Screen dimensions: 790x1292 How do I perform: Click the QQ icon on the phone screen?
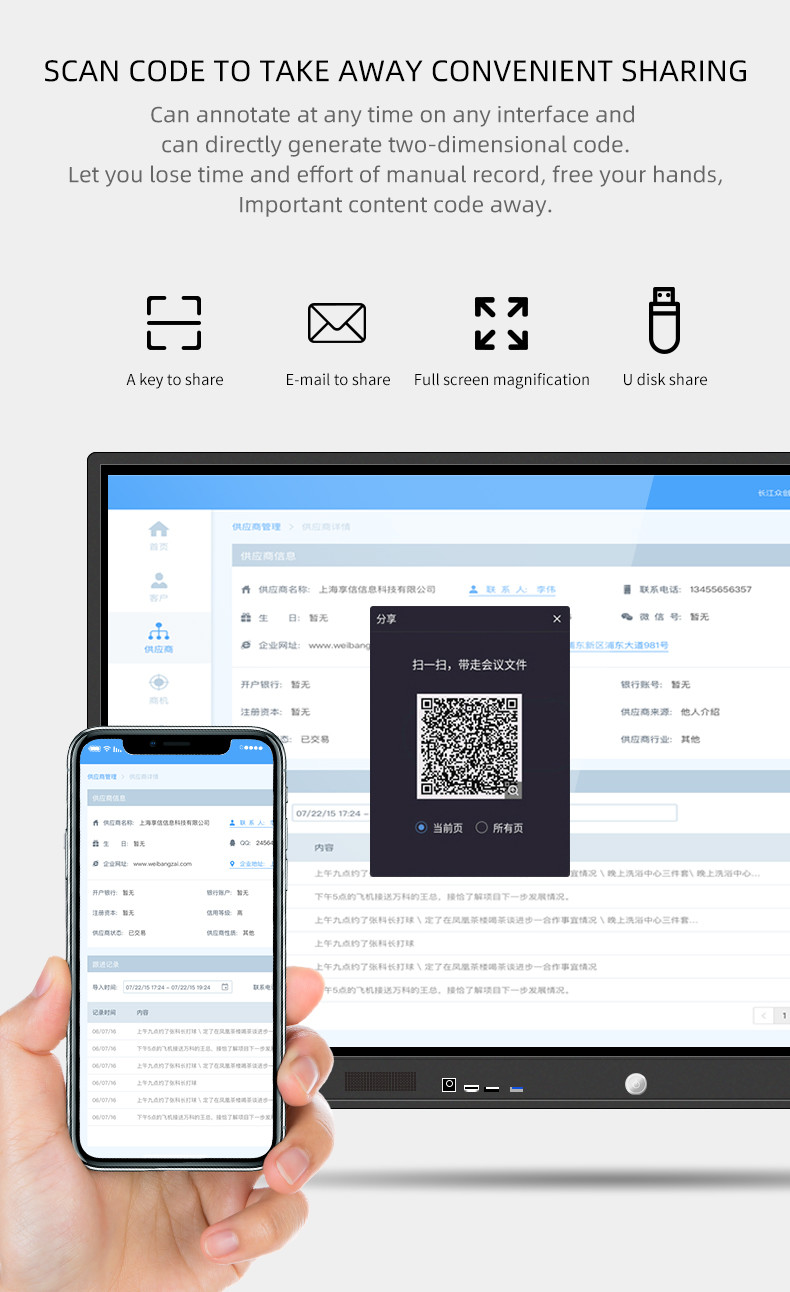(233, 843)
